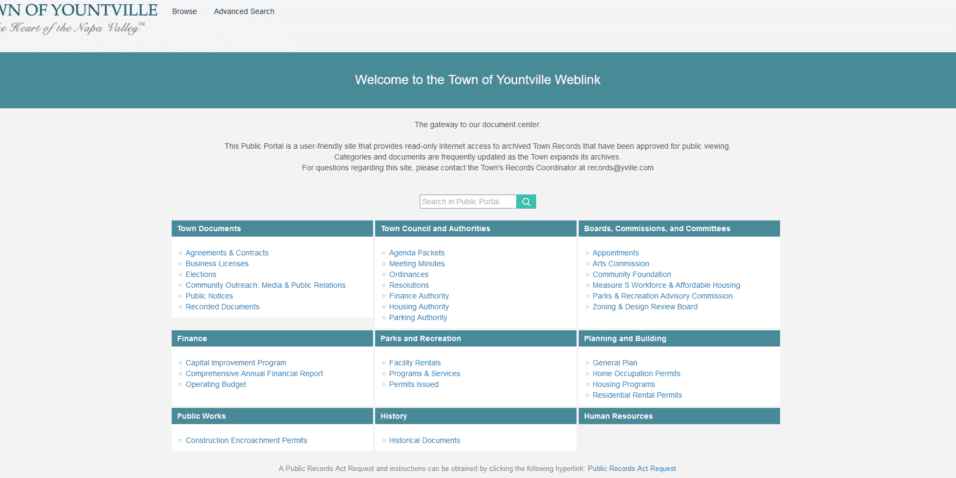The image size is (956, 478).
Task: Click the teal search magnifier button
Action: [526, 202]
